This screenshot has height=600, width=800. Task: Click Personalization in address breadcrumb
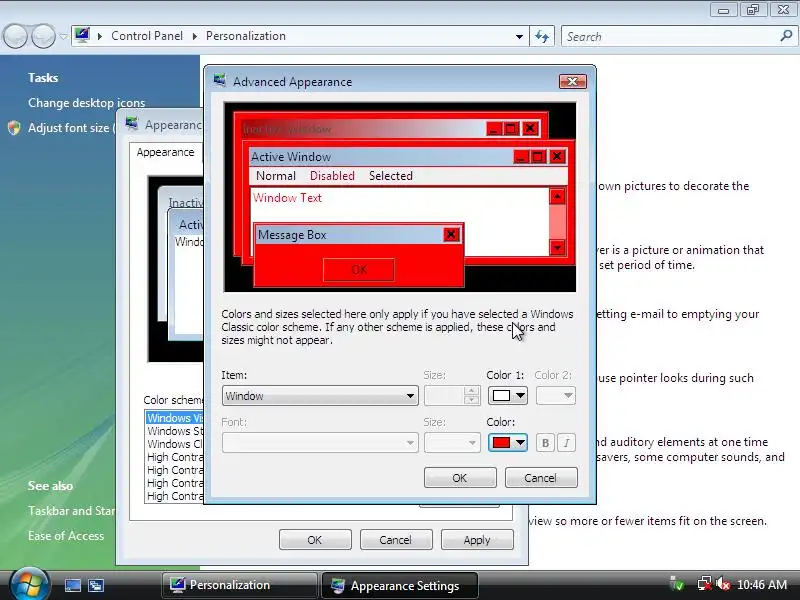pos(246,36)
